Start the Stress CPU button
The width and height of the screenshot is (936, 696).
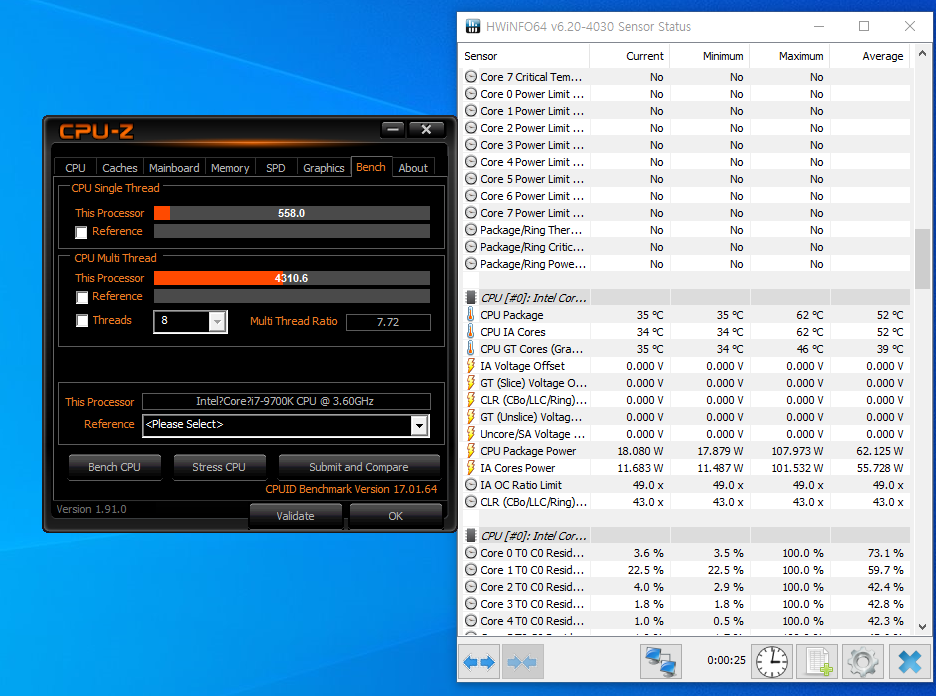[x=219, y=467]
